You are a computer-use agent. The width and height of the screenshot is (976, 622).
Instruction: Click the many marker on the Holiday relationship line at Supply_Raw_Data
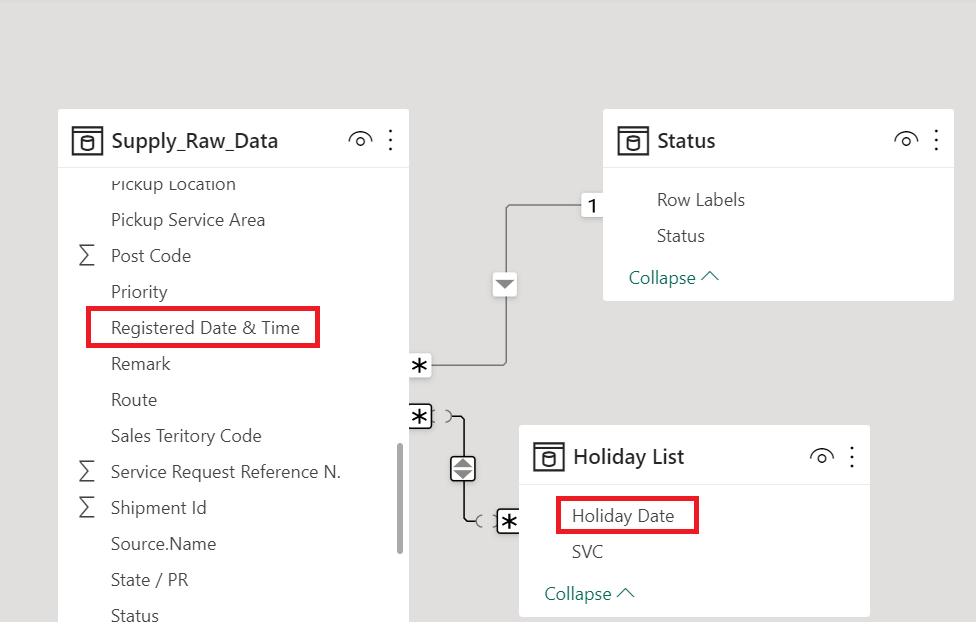pos(420,417)
